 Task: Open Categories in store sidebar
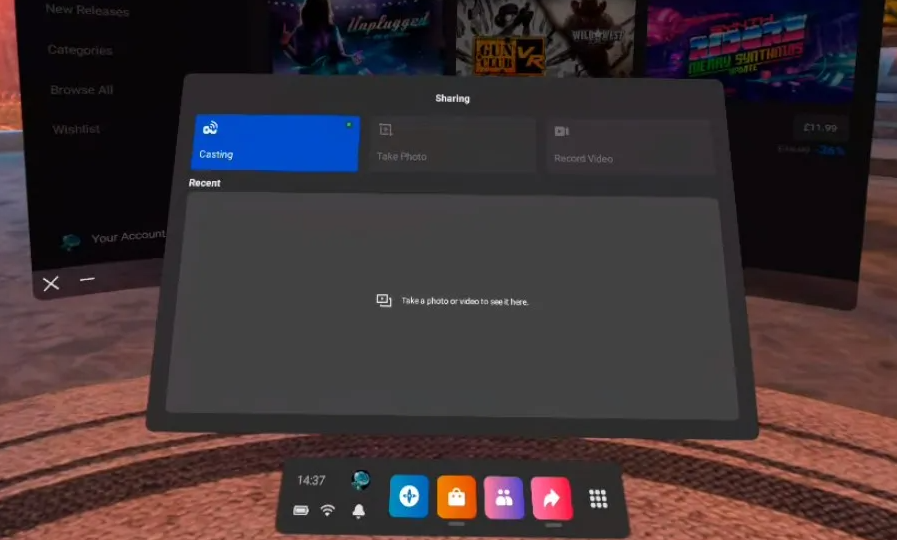pos(80,50)
